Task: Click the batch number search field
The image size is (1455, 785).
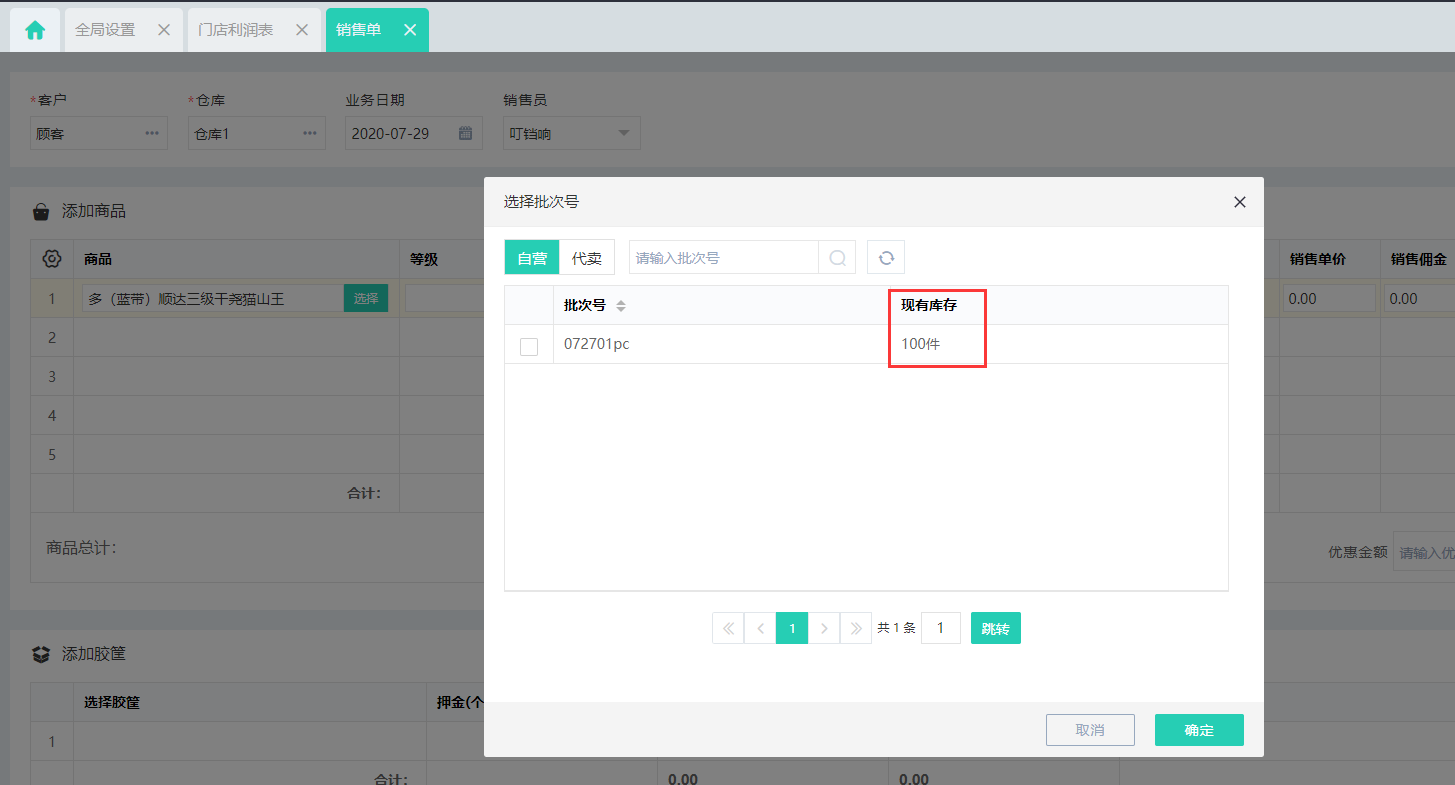Action: [724, 258]
